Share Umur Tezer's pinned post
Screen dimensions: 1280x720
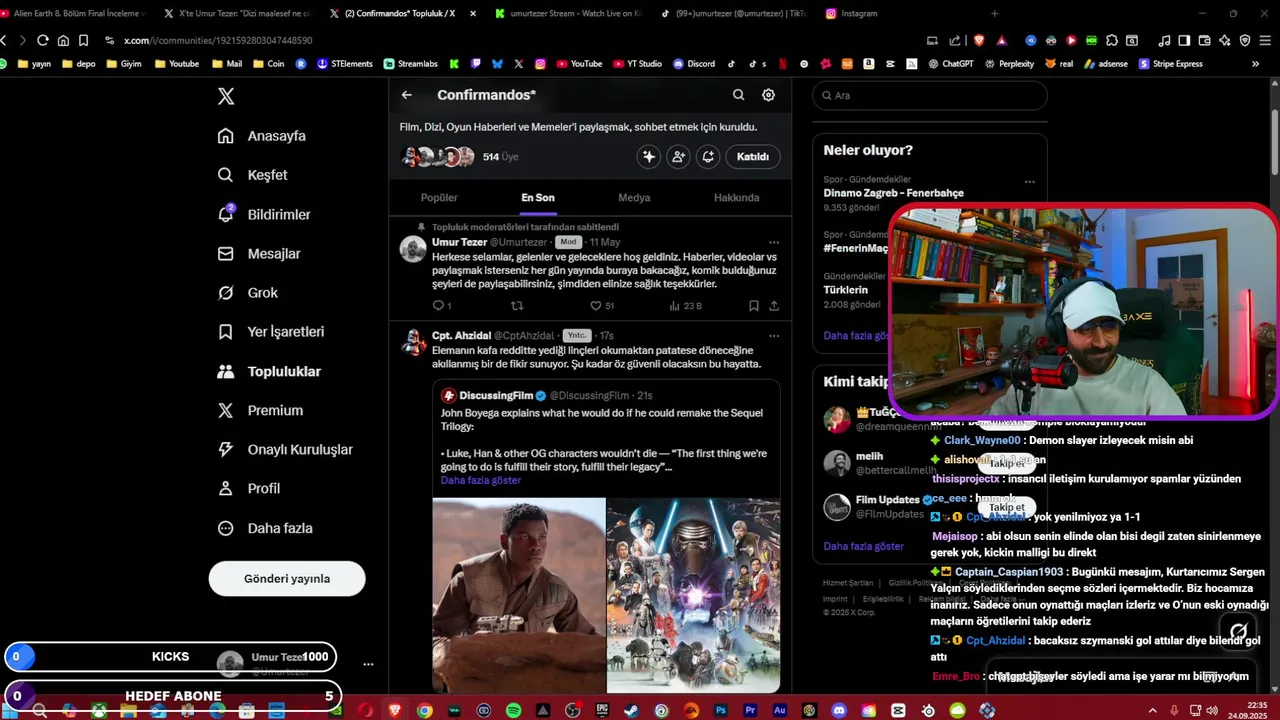[x=773, y=306]
